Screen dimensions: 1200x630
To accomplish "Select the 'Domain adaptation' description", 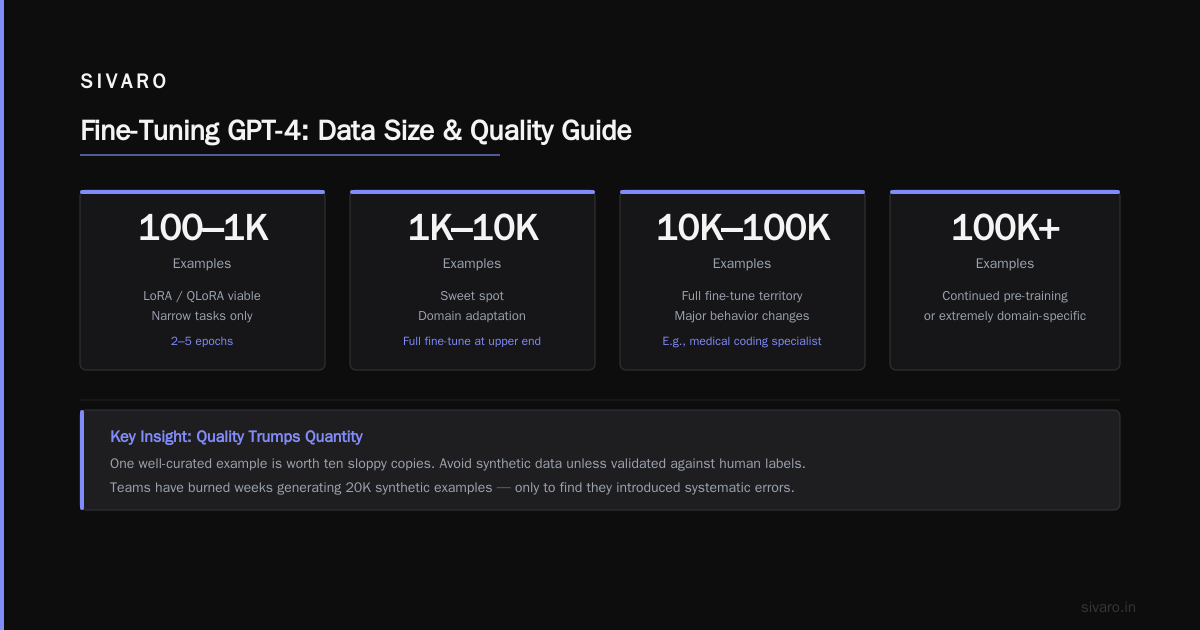I will (x=472, y=316).
